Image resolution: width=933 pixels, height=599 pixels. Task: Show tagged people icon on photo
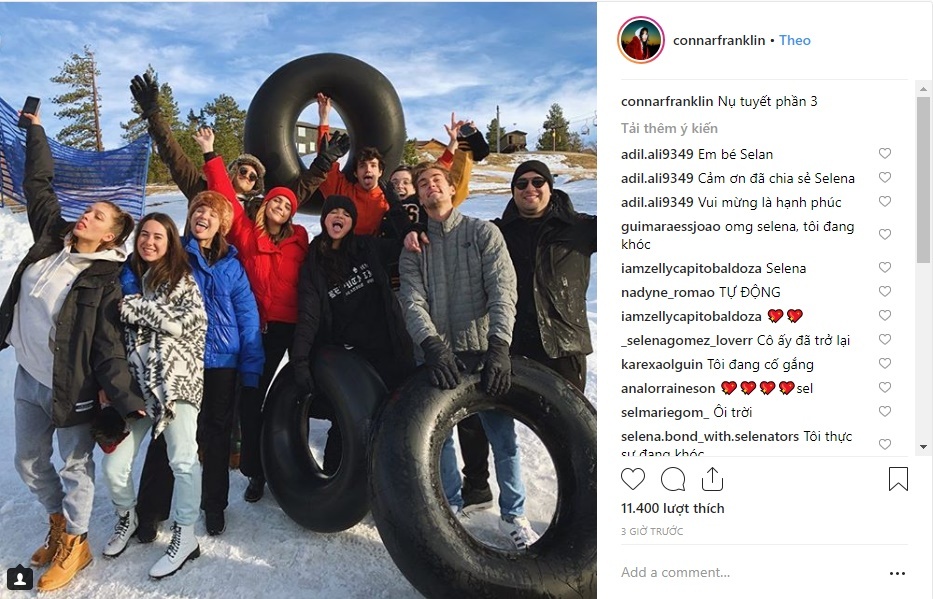click(x=20, y=577)
